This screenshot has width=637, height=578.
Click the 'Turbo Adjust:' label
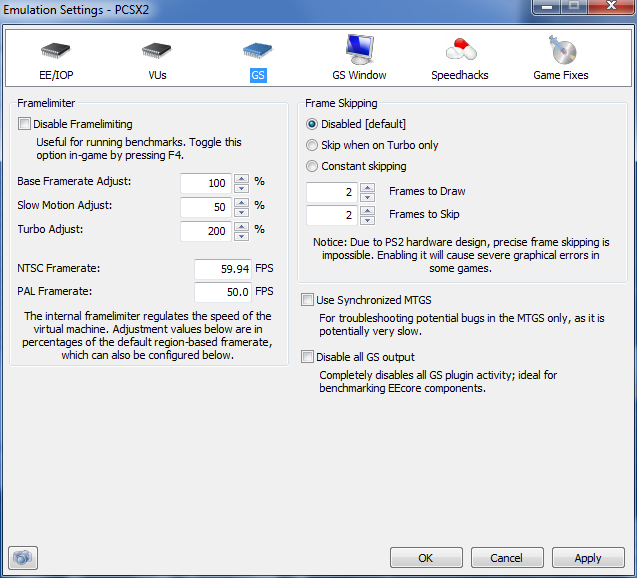pyautogui.click(x=50, y=229)
